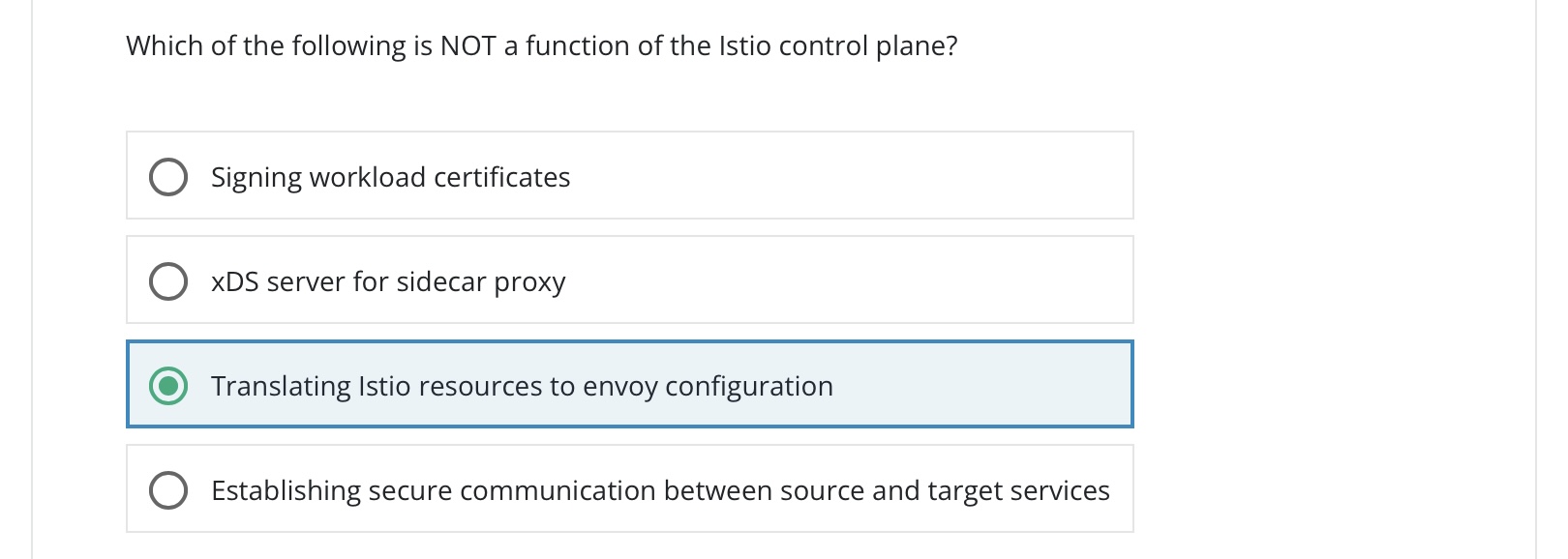Click the selected Translating Istio resources radio
The width and height of the screenshot is (1568, 559).
[x=168, y=386]
